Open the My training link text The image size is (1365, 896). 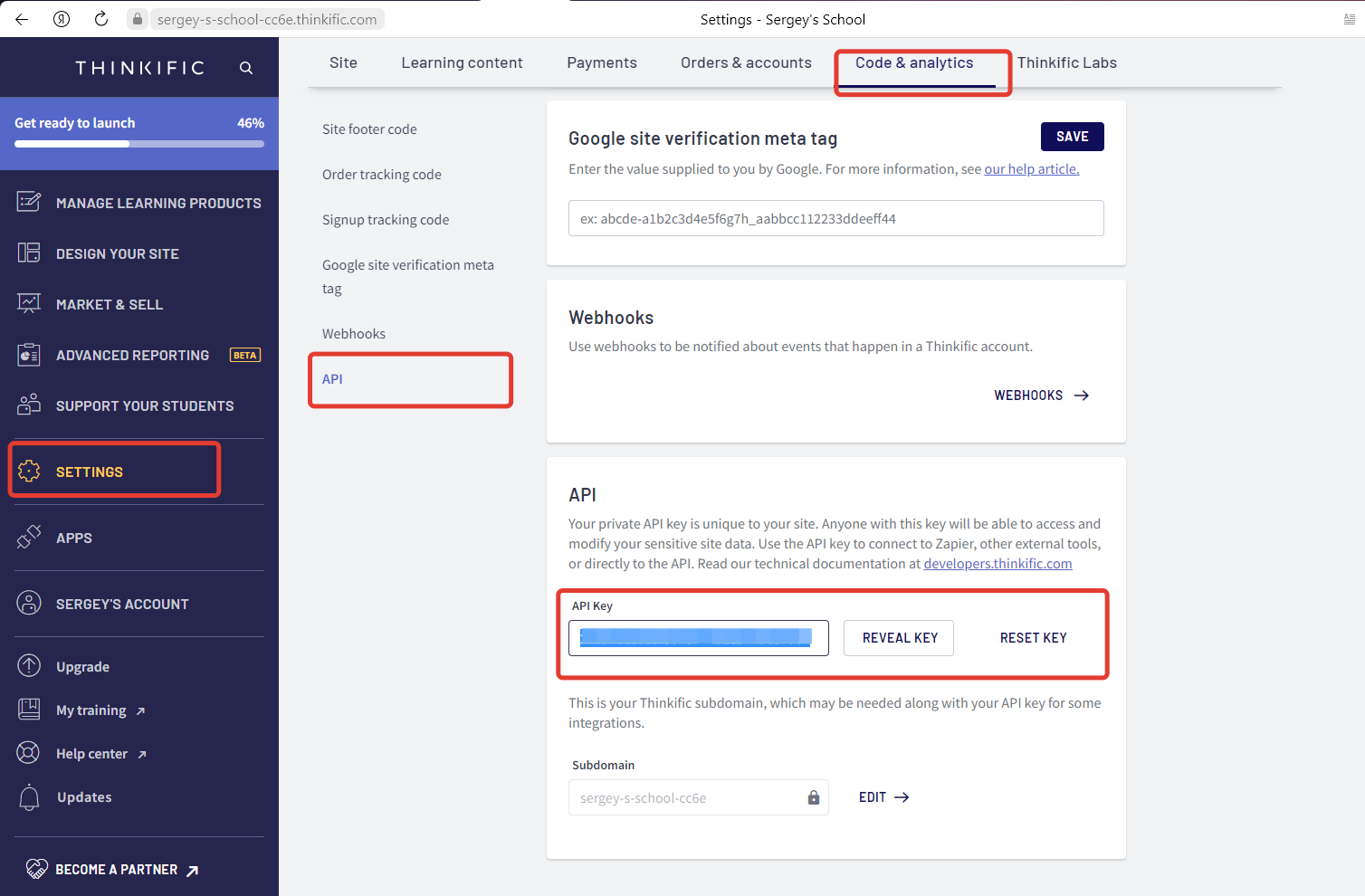click(x=91, y=710)
